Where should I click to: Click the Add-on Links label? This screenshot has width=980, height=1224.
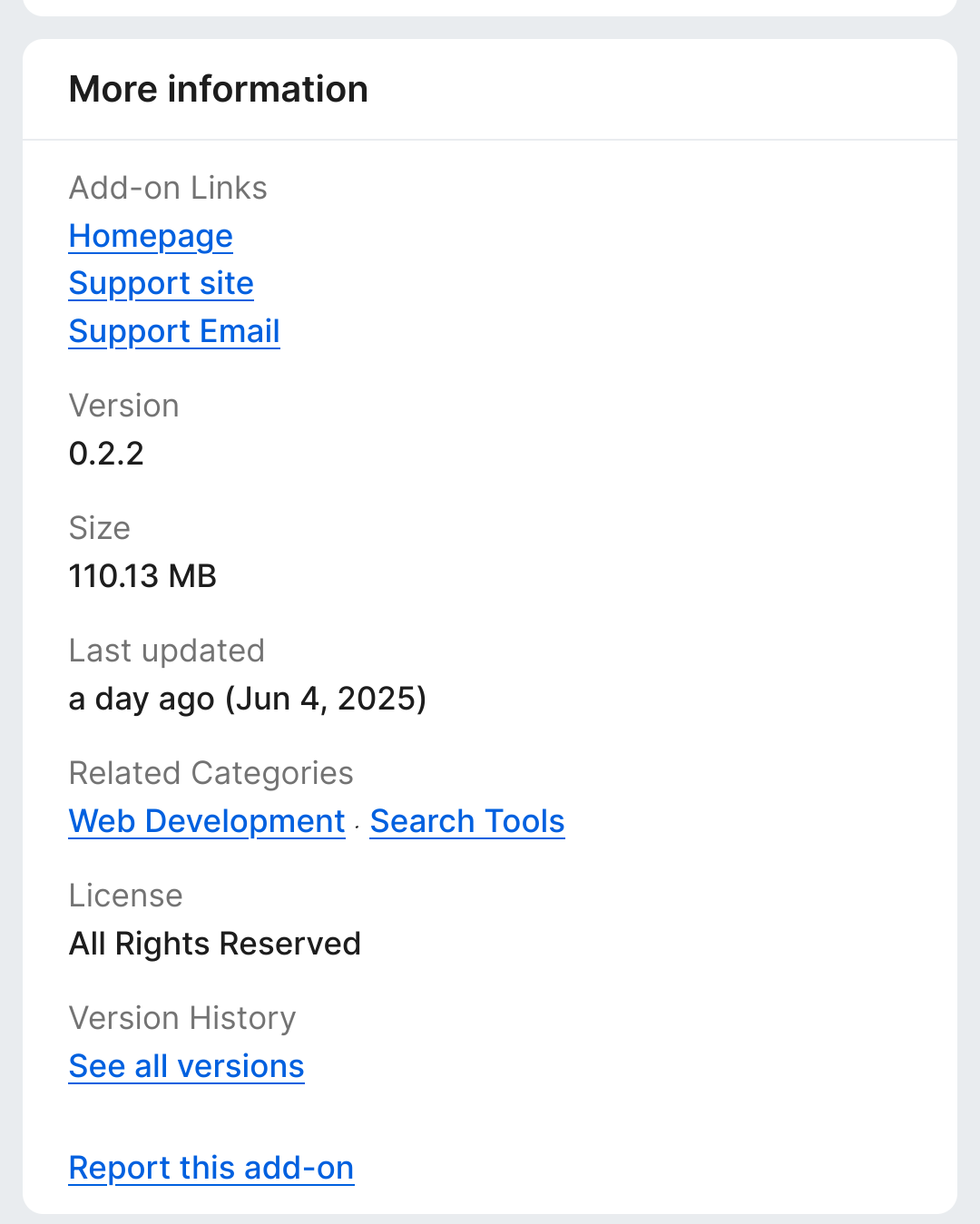pyautogui.click(x=168, y=188)
